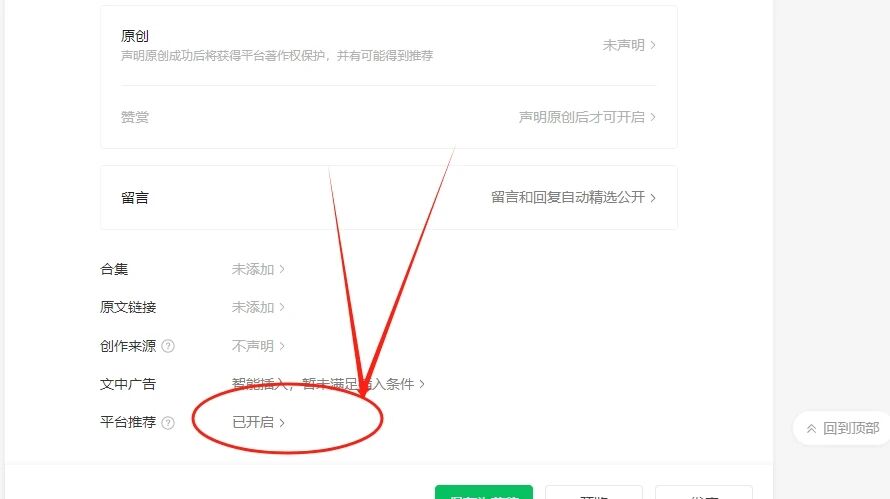
Task: Click the chevron after 声明原创后才可开启
Action: pyautogui.click(x=653, y=117)
